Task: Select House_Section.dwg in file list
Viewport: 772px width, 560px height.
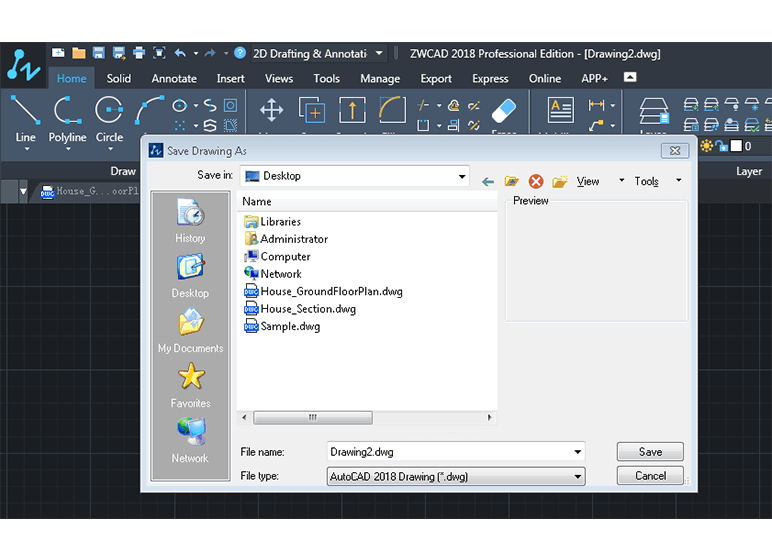Action: pyautogui.click(x=300, y=309)
